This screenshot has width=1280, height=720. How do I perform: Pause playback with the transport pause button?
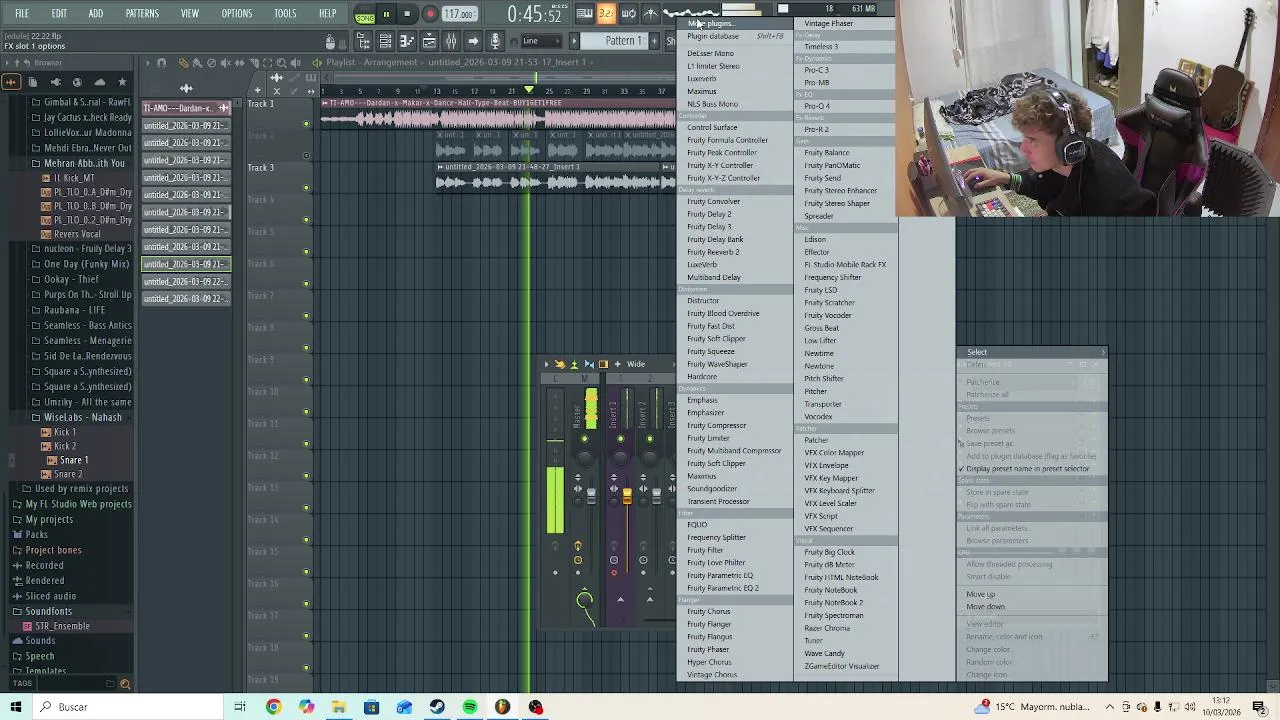click(386, 14)
